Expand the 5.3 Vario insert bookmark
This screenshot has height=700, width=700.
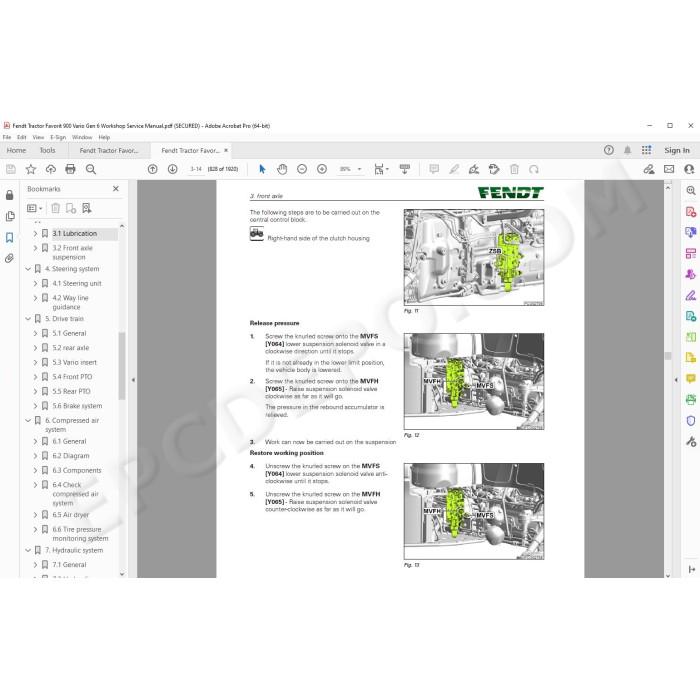[x=35, y=362]
